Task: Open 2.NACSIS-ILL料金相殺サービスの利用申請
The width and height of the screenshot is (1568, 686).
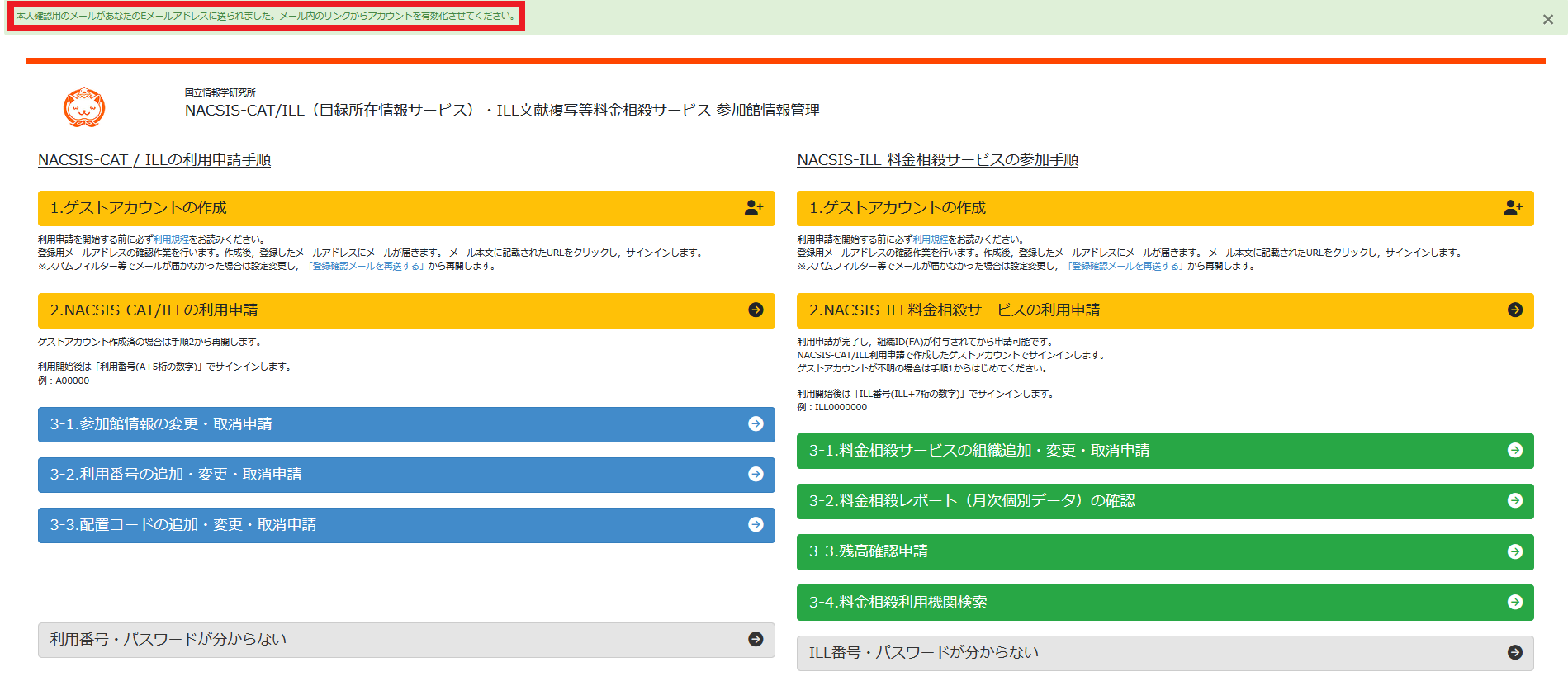Action: 1165,310
